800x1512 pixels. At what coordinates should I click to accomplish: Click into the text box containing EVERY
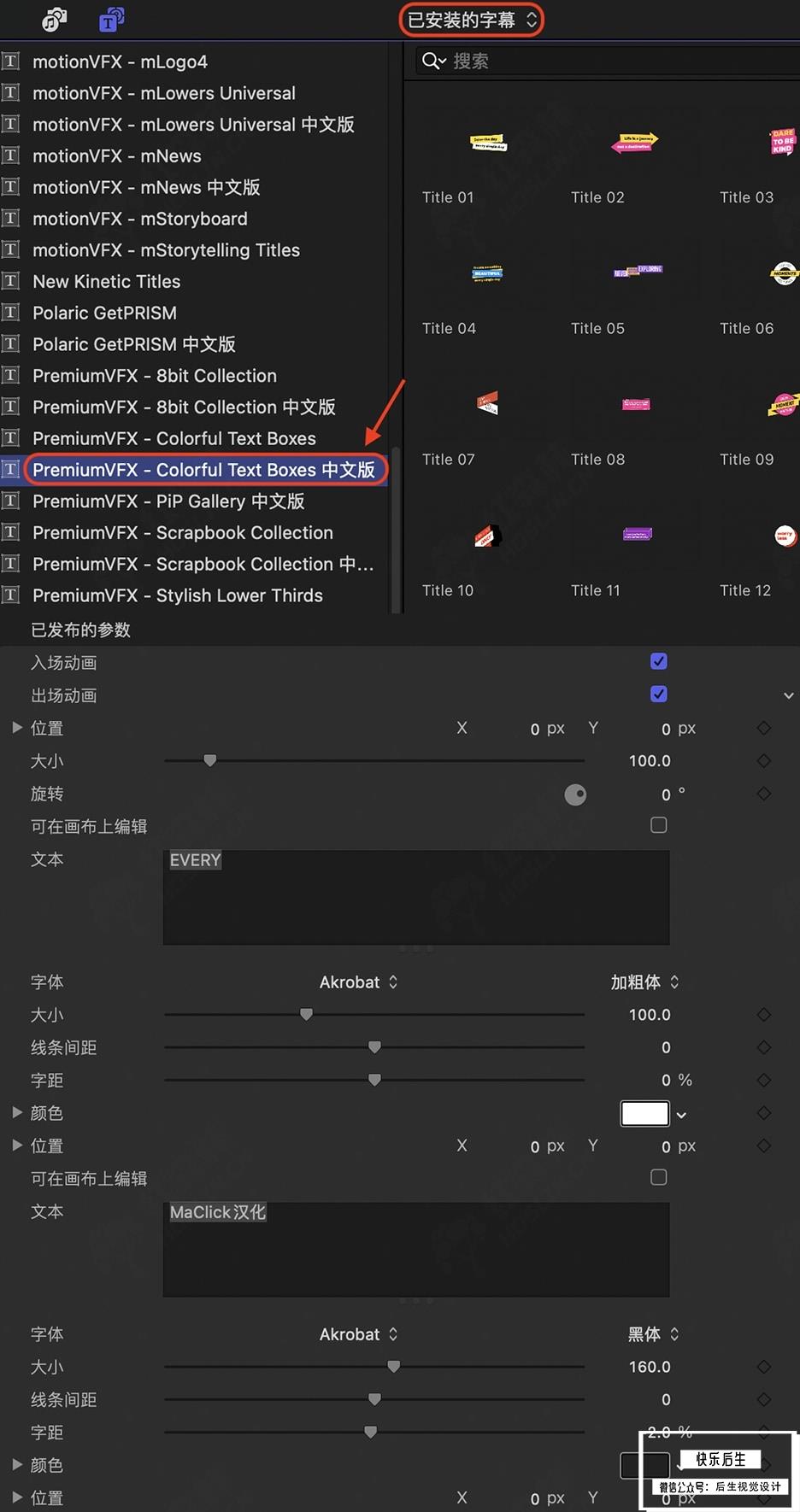tap(416, 897)
